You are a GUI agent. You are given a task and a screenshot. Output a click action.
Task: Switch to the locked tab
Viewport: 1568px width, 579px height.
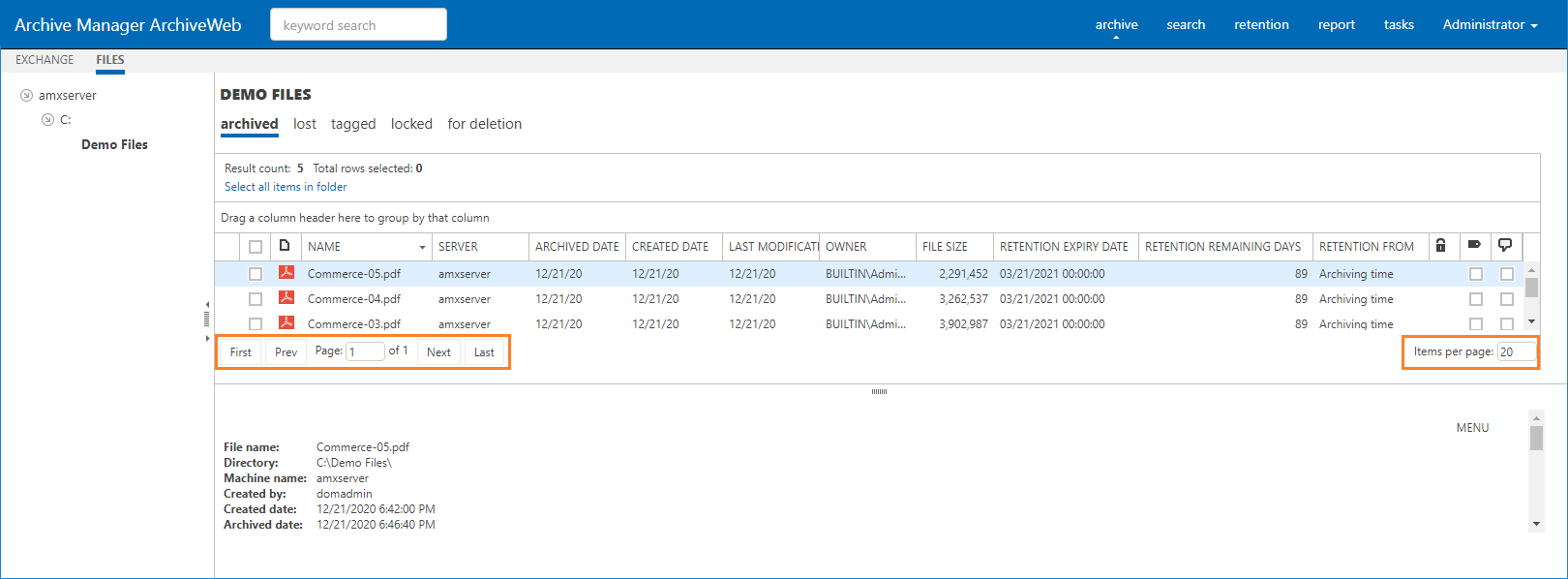(x=411, y=124)
